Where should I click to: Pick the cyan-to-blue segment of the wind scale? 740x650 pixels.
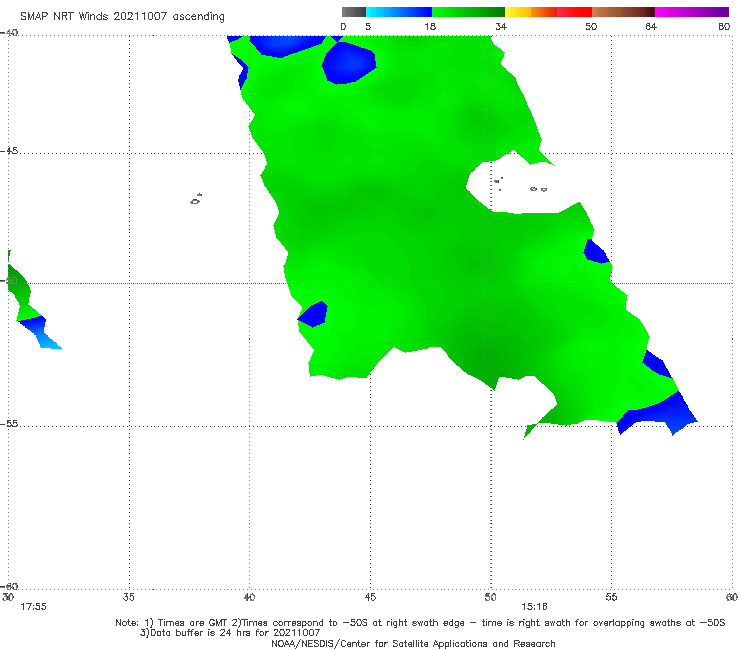(x=399, y=12)
